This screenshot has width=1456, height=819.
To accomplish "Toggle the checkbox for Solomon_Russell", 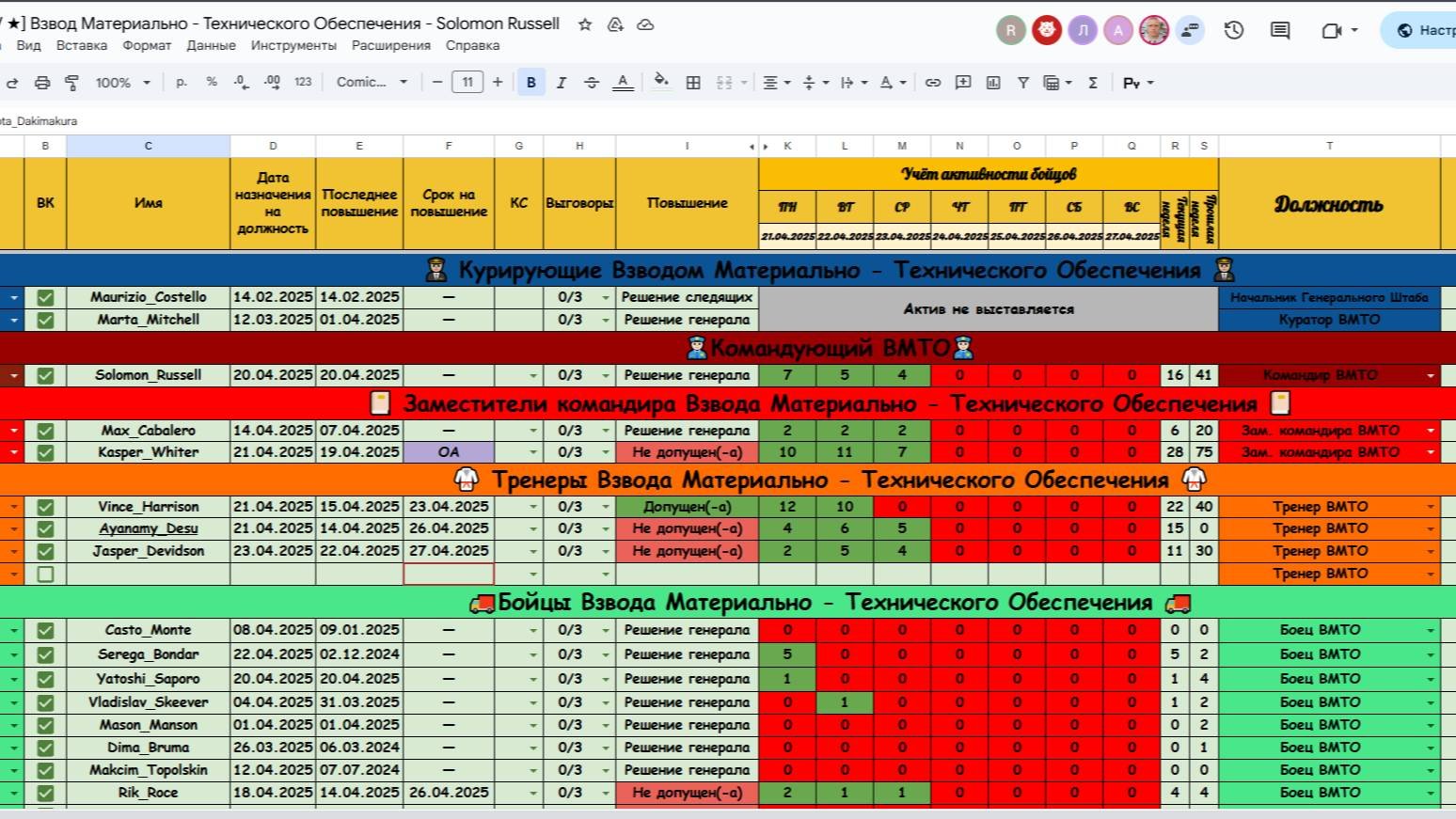I will [x=45, y=375].
